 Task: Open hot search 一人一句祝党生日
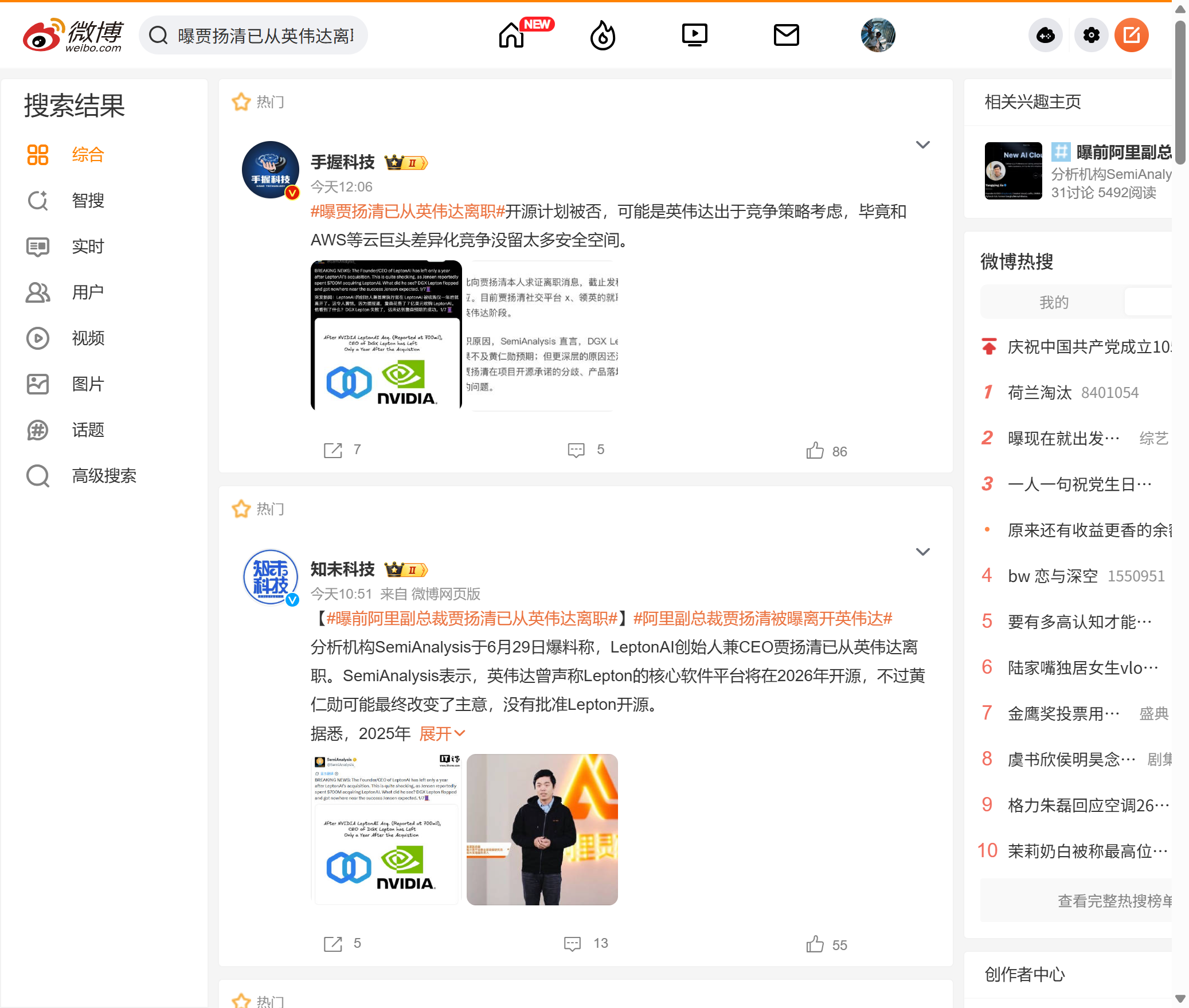(1080, 485)
